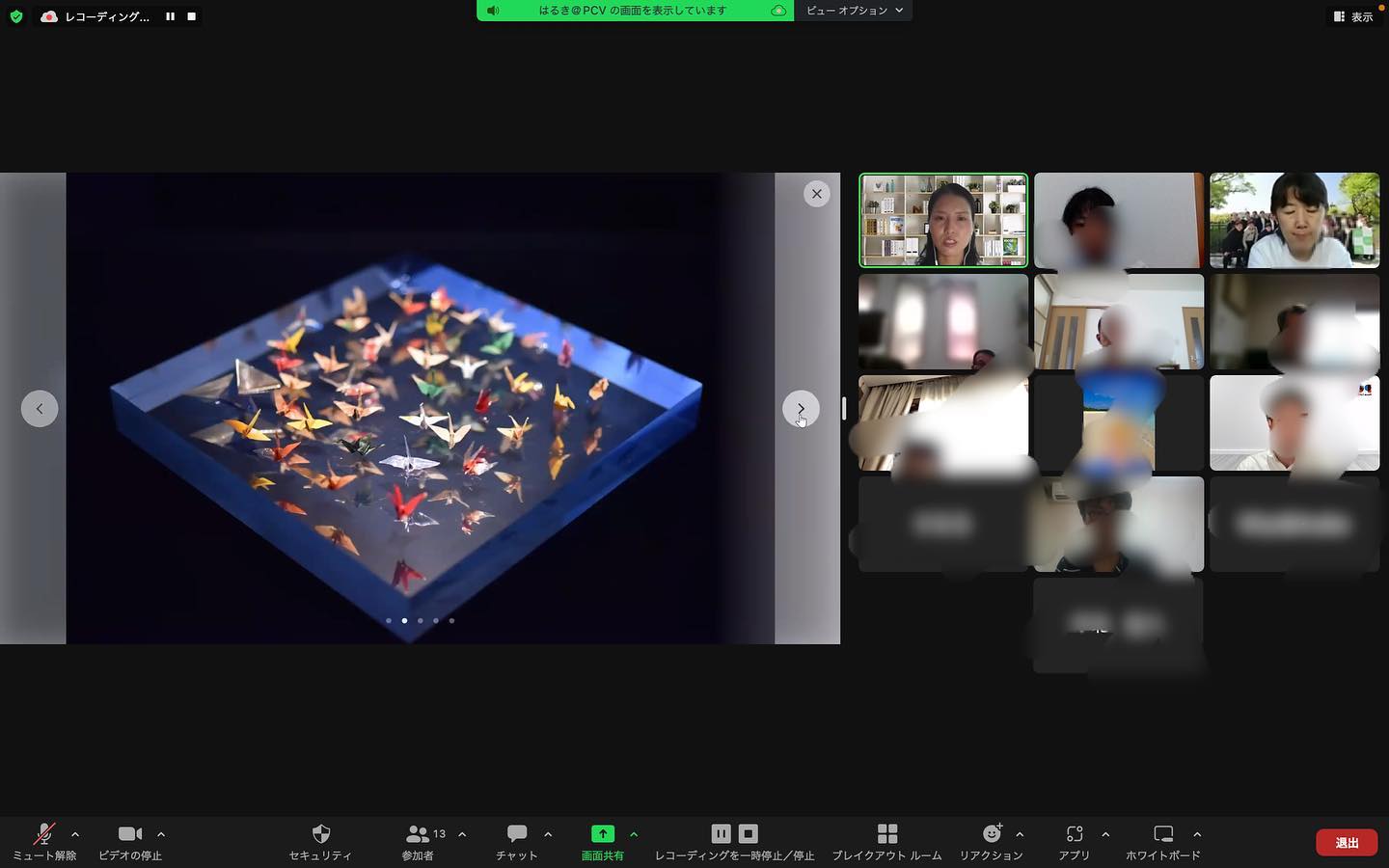Screen dimensions: 1389x868
Task: Expand the audio options arrow beside mute
Action: (x=75, y=834)
